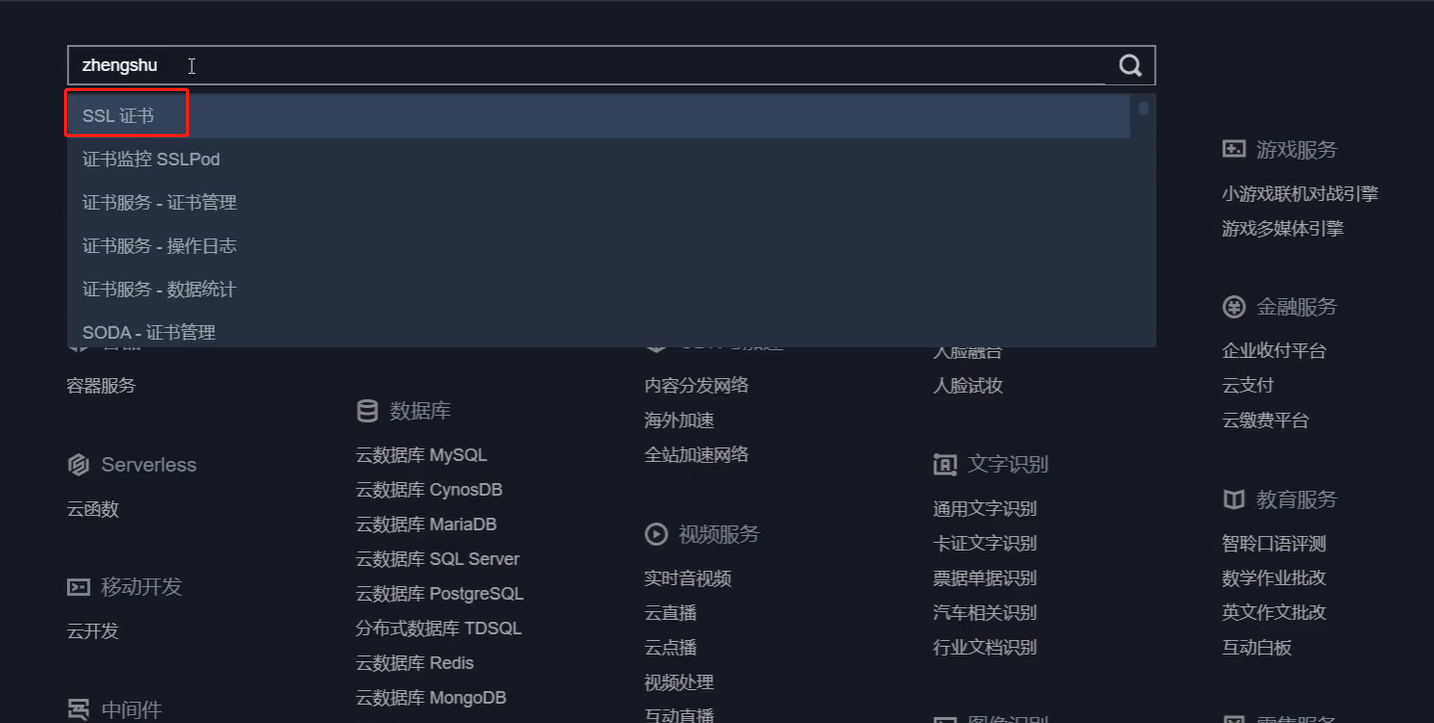Viewport: 1434px width, 723px height.
Task: Select 证书服务 - 数据统计 suggestion
Action: [599, 289]
